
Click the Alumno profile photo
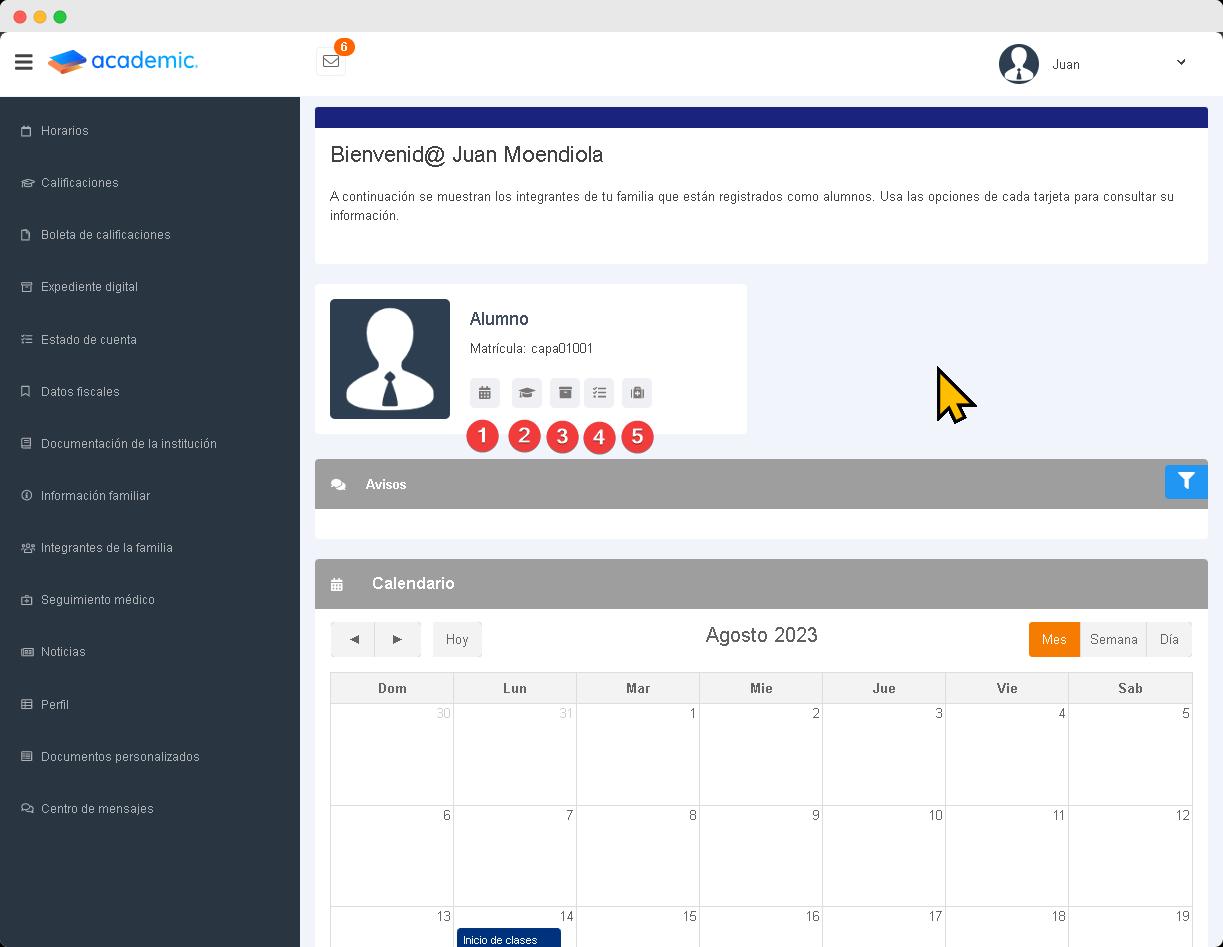tap(390, 359)
